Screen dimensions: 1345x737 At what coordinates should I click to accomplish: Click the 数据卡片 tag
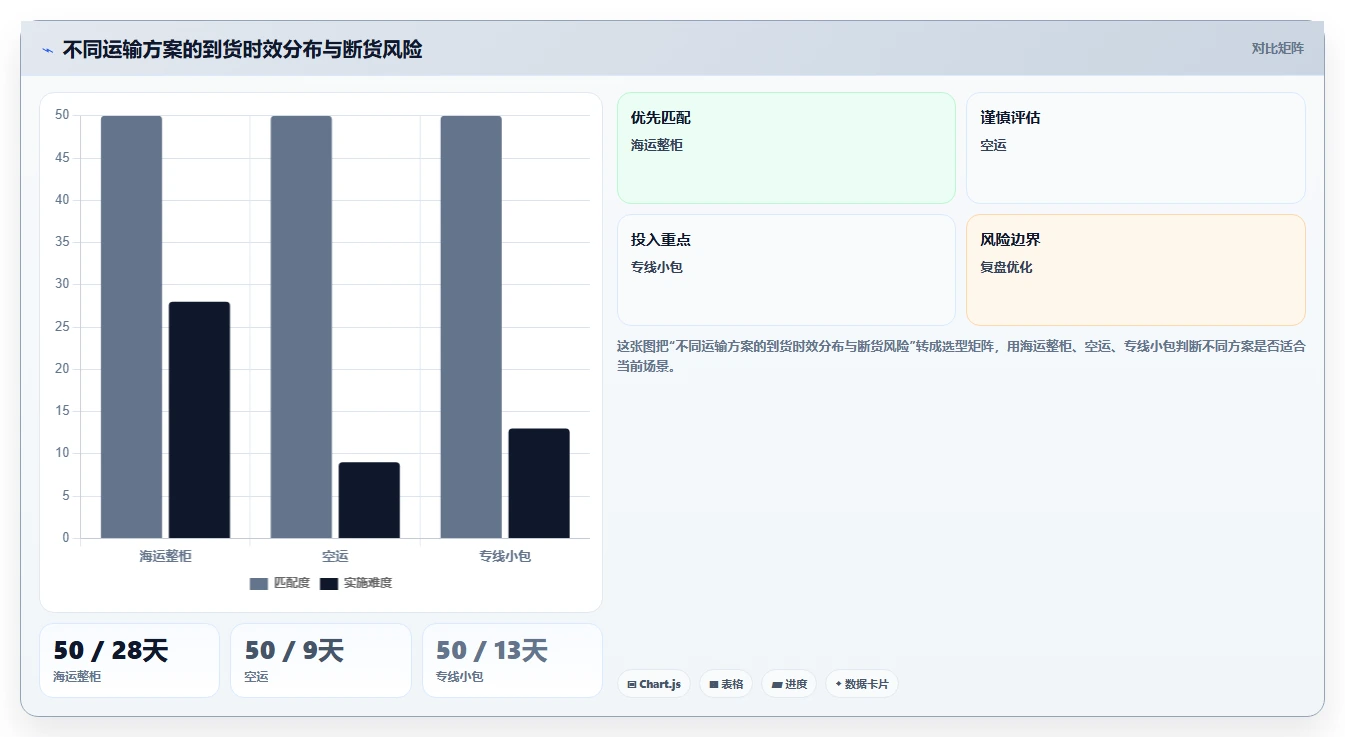pos(862,684)
